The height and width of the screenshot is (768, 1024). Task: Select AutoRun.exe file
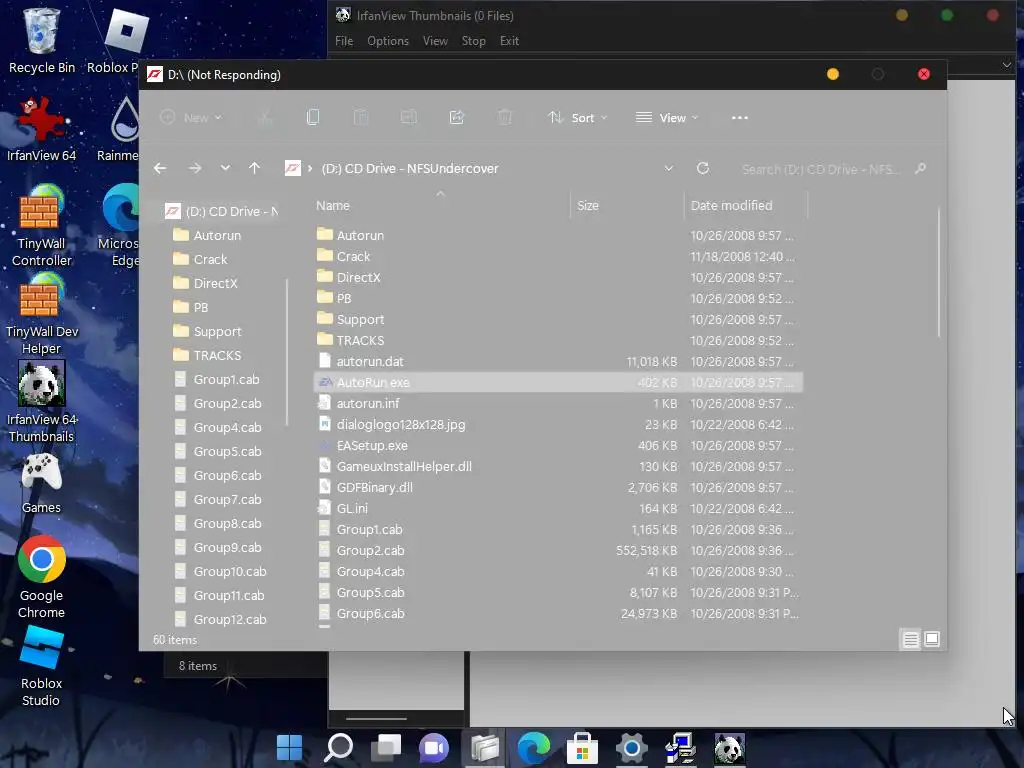point(558,382)
